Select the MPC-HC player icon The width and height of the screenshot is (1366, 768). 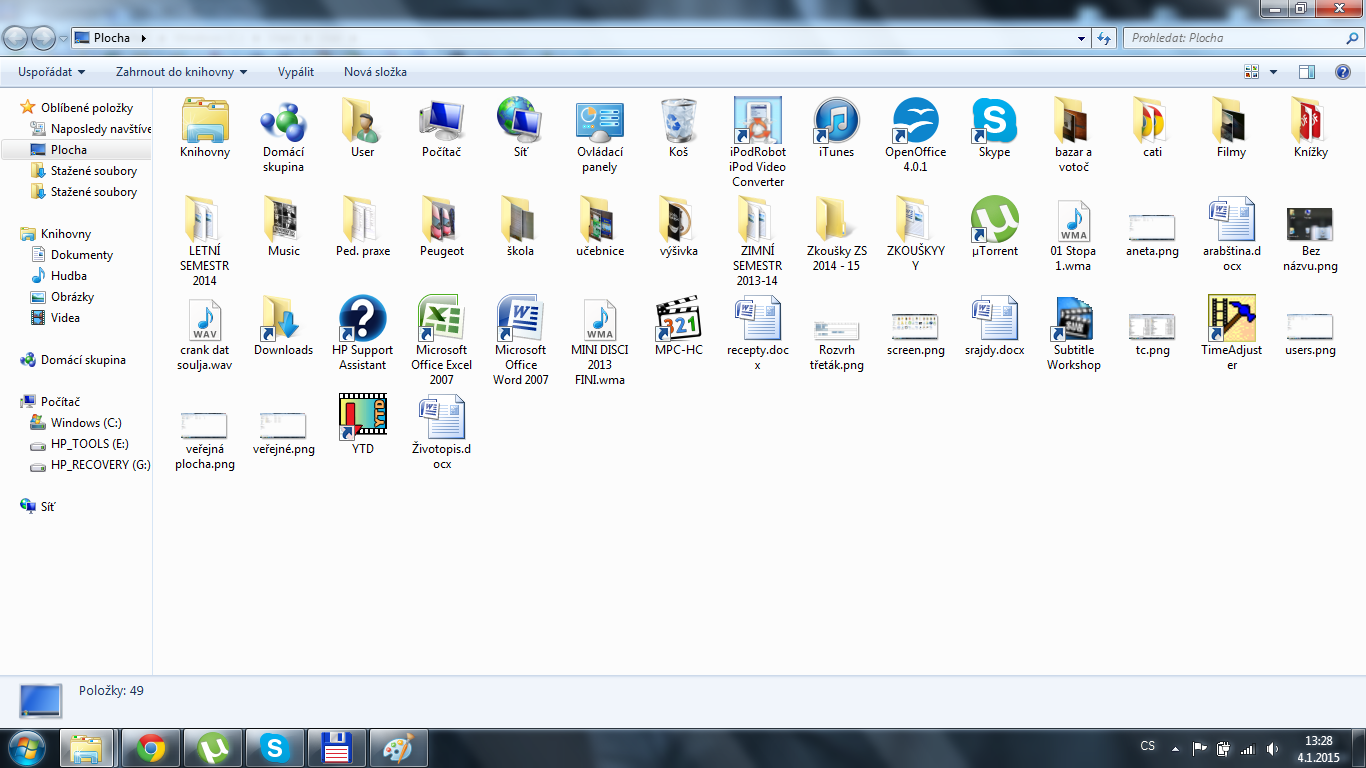tap(679, 319)
